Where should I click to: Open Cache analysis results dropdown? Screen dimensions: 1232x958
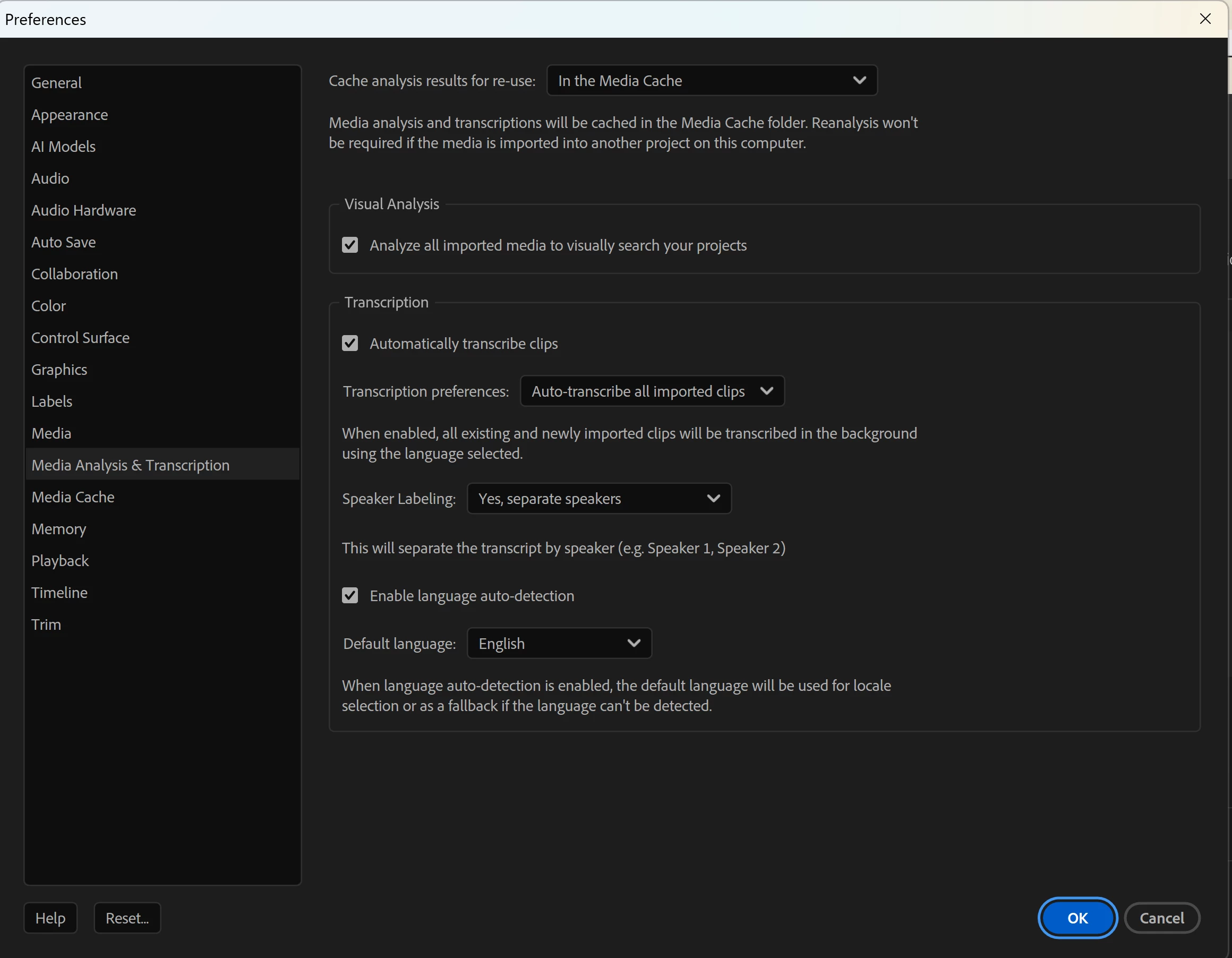point(712,81)
